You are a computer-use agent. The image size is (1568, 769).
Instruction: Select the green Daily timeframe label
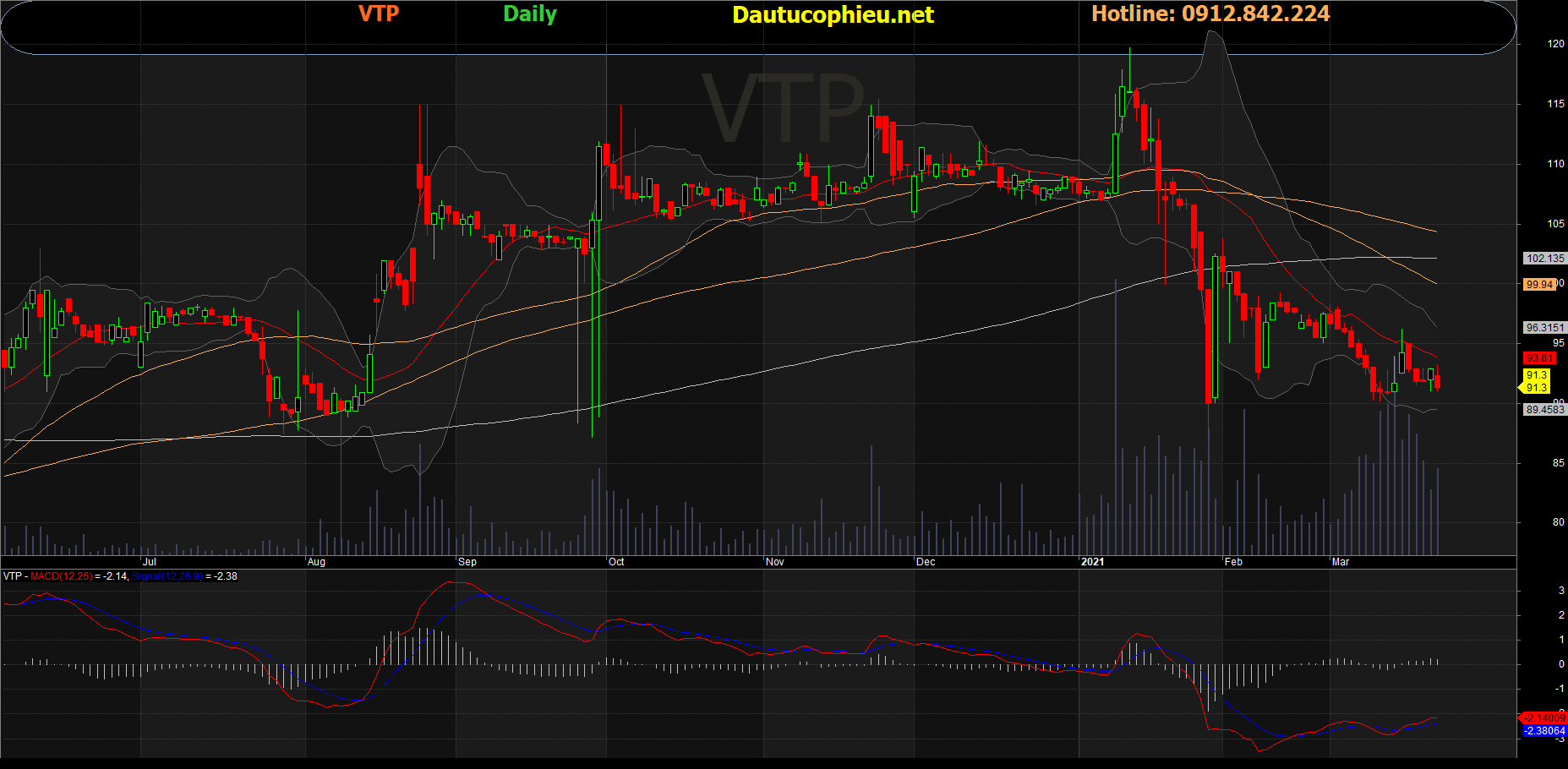point(529,14)
